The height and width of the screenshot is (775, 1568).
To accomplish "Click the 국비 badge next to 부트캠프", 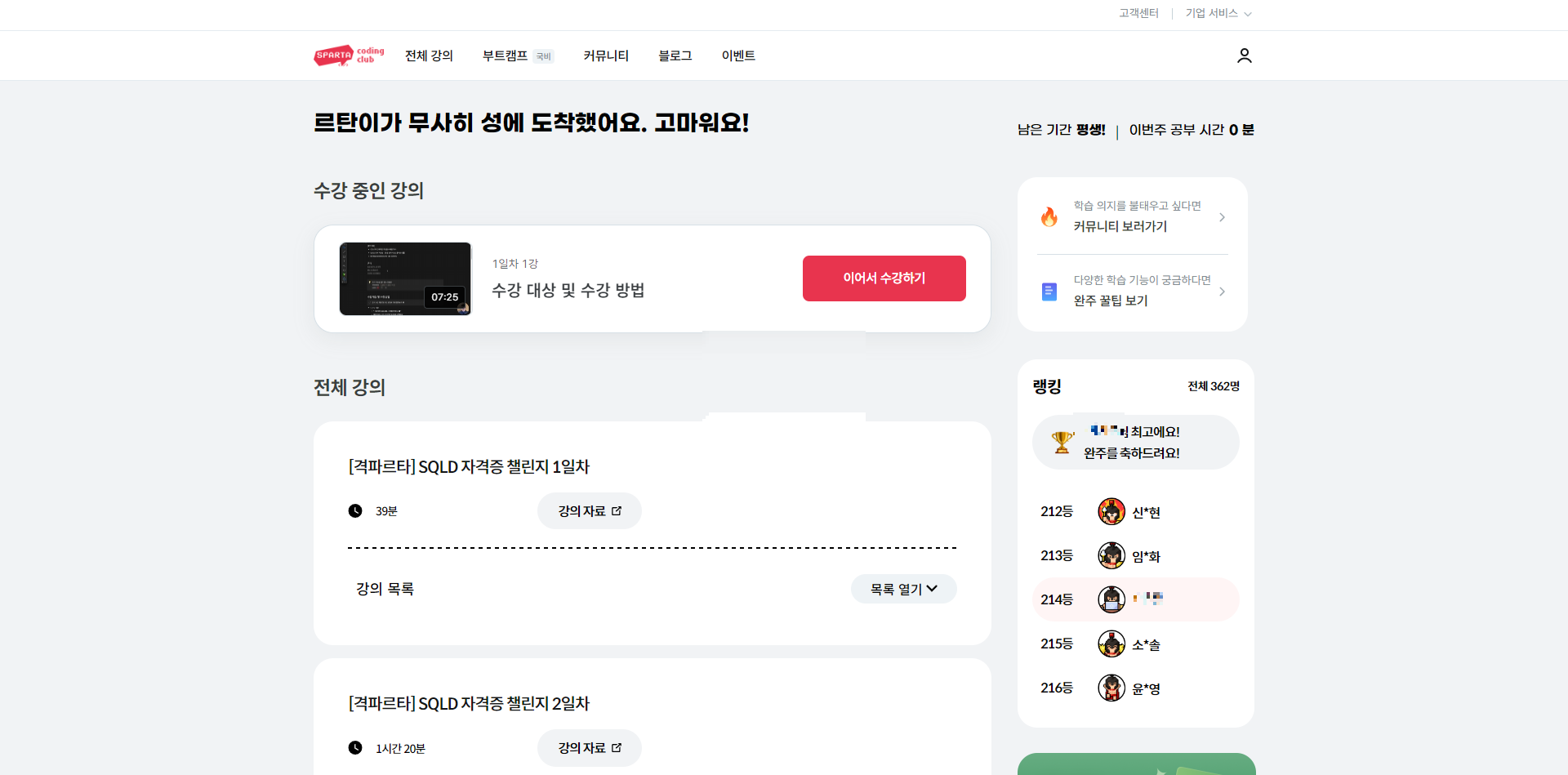I will pos(544,56).
